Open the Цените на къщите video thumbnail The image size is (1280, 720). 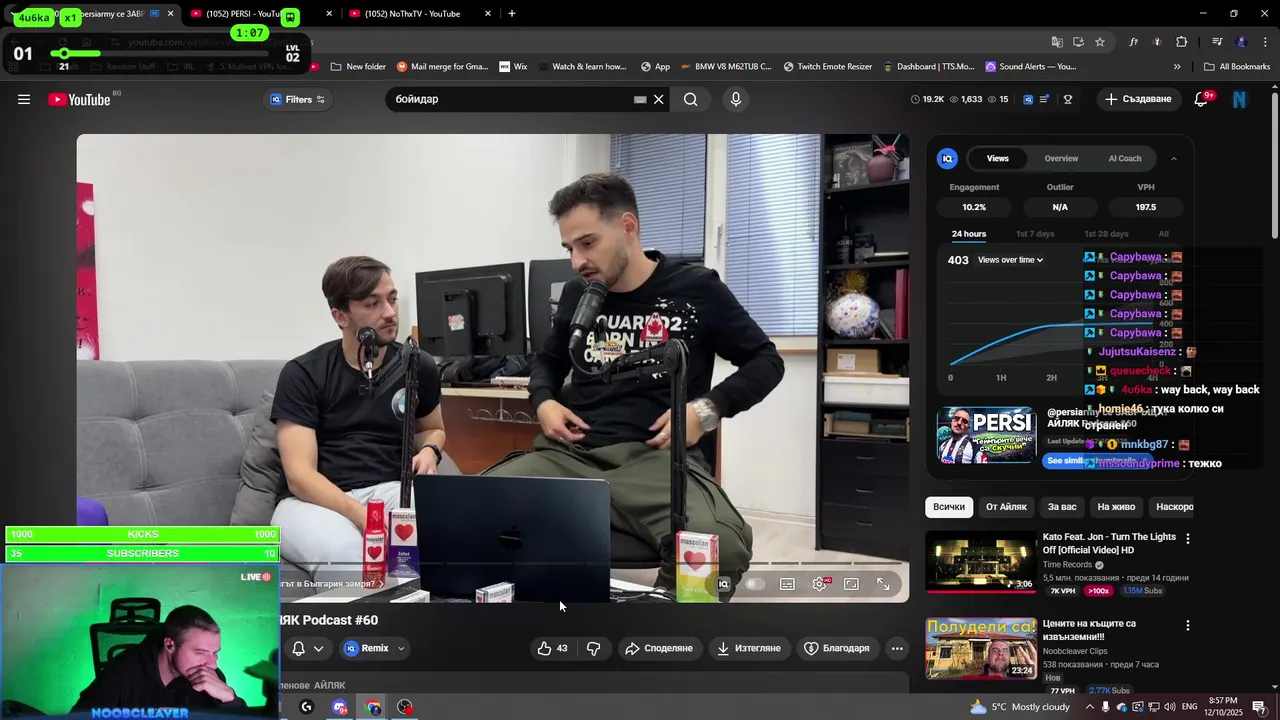[x=980, y=648]
